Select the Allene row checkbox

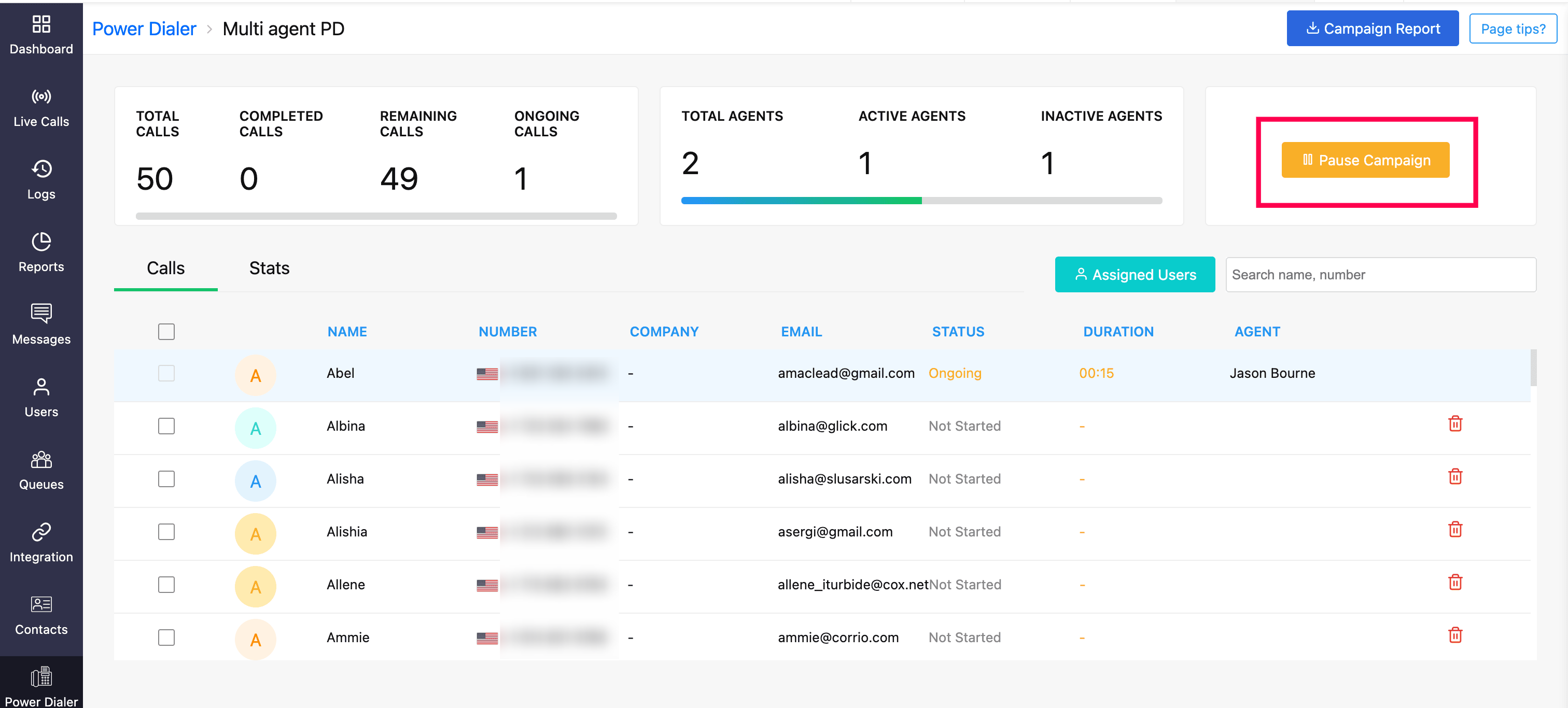pos(166,585)
